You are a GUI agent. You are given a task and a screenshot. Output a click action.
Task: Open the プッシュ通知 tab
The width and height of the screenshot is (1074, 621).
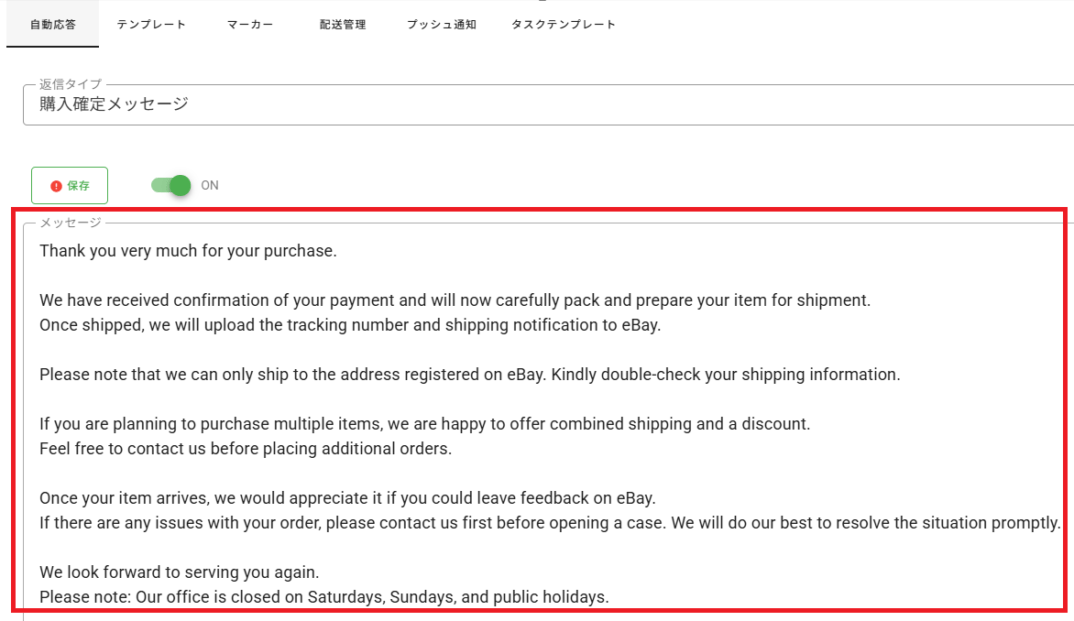pos(441,25)
